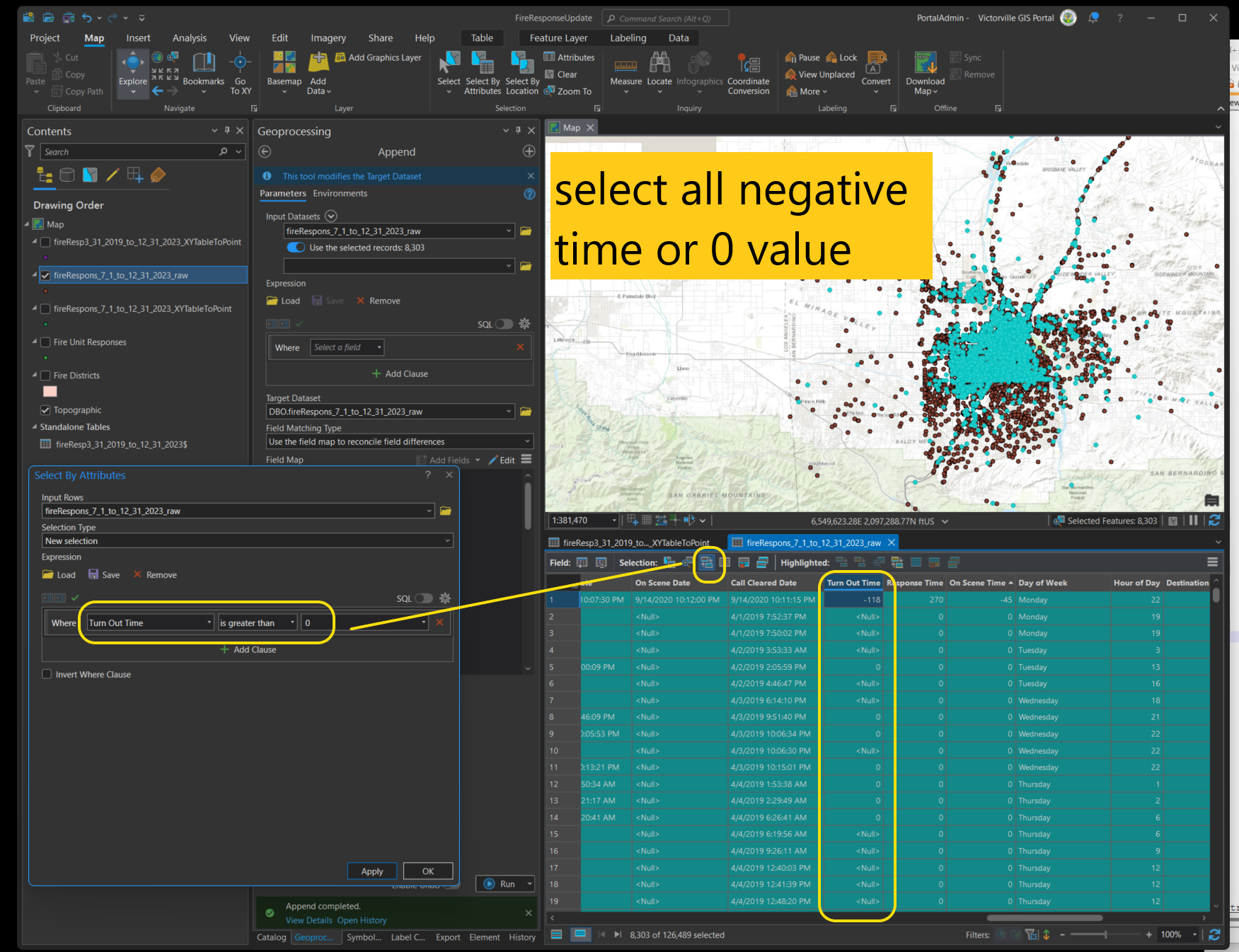
Task: Run the Append tool
Action: coord(501,883)
